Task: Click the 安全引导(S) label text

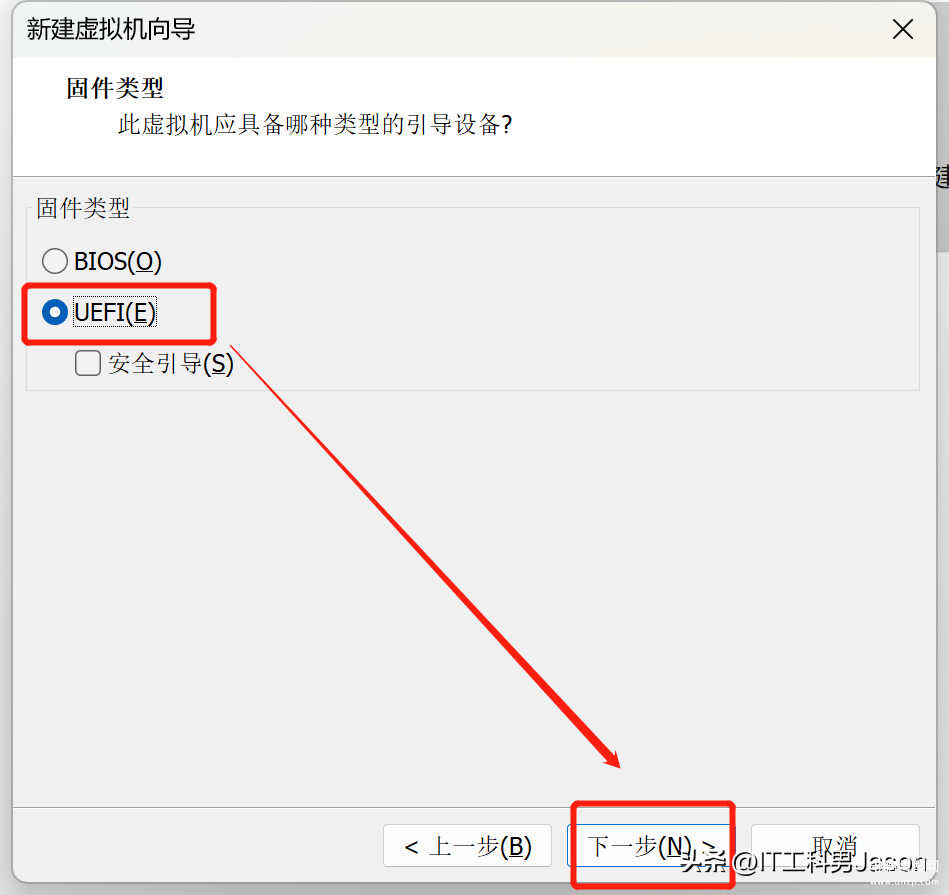Action: 171,364
